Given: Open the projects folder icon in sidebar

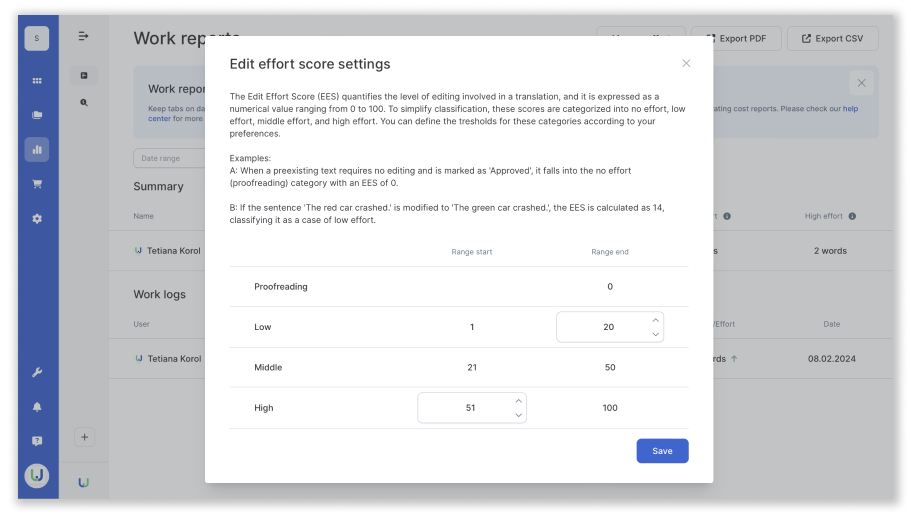Looking at the screenshot, I should click(x=37, y=115).
